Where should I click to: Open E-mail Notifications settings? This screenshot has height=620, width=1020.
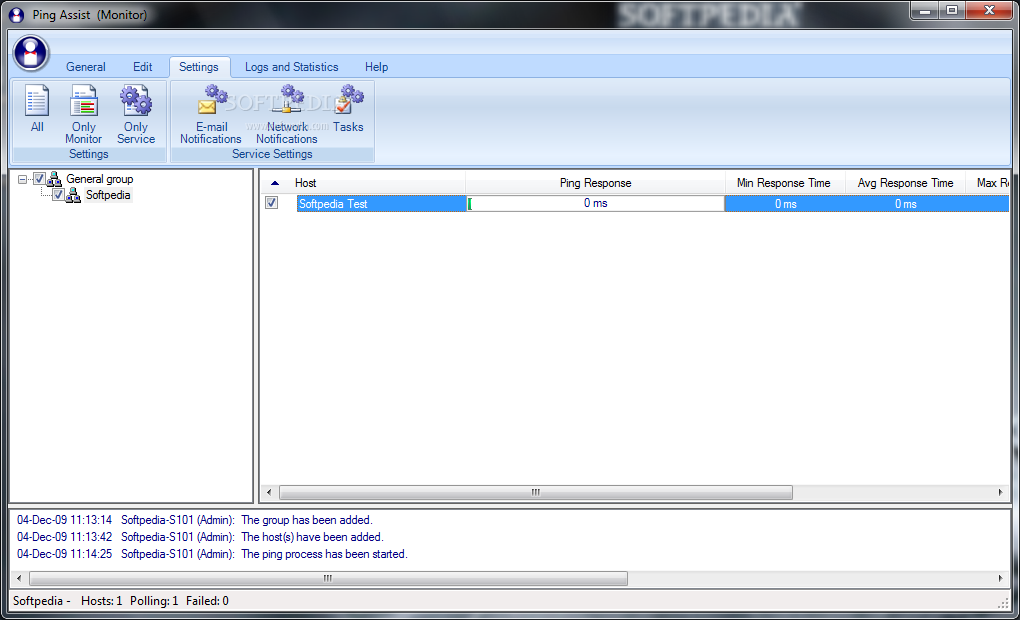pos(211,114)
